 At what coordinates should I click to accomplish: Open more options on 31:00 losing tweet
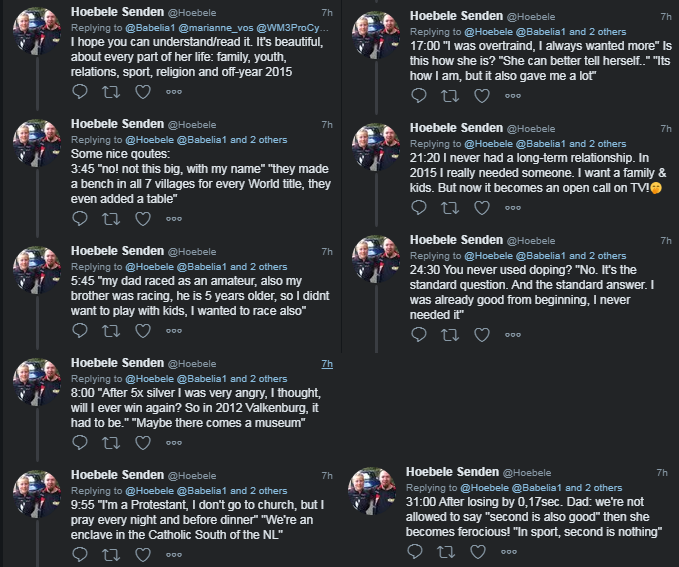[x=509, y=551]
